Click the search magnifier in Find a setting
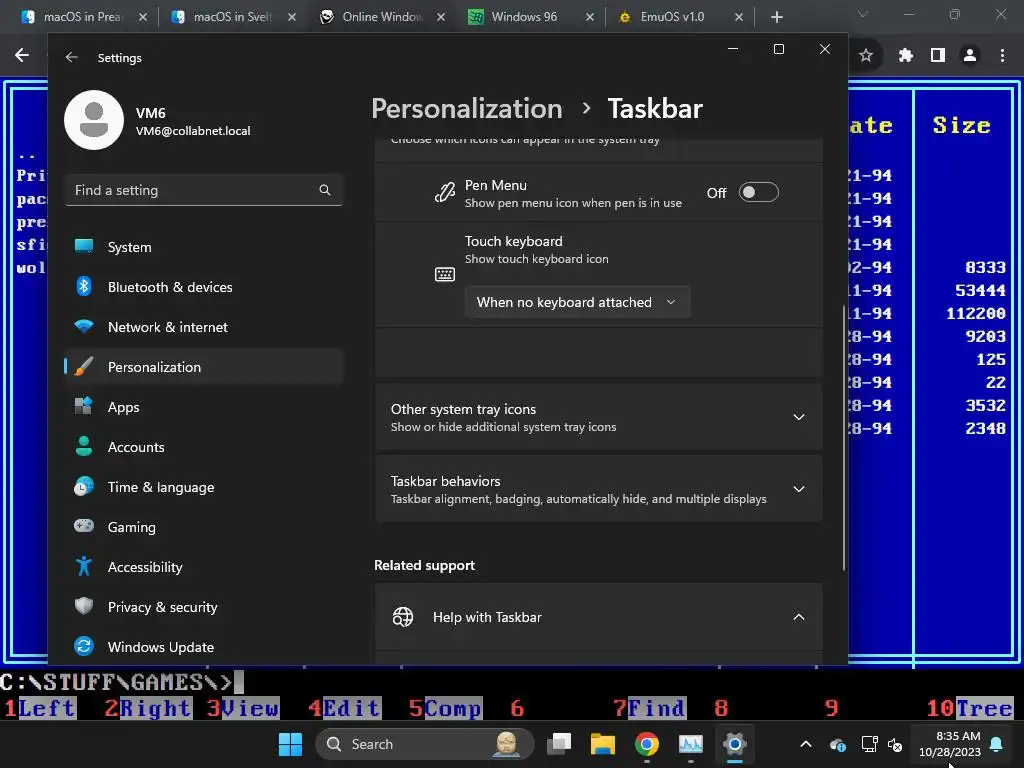The width and height of the screenshot is (1024, 768). click(x=325, y=190)
